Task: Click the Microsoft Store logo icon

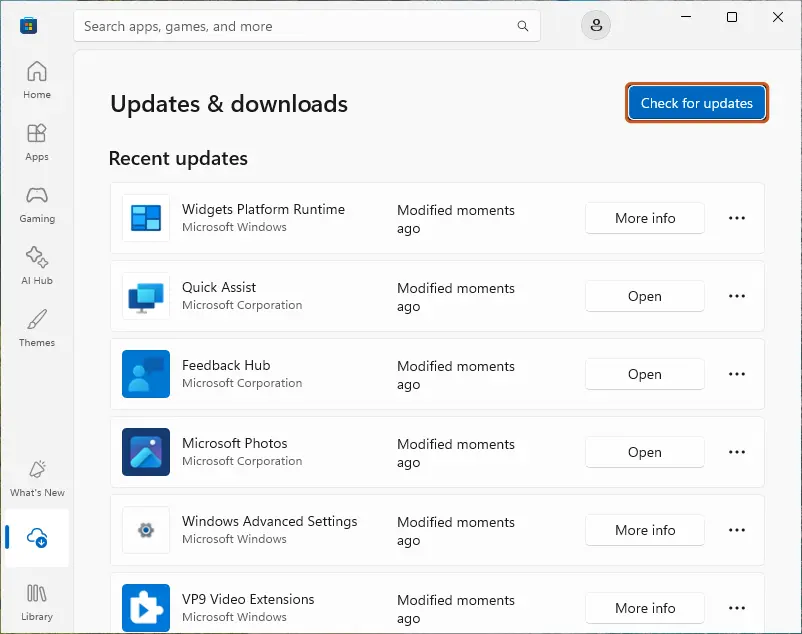Action: tap(29, 26)
